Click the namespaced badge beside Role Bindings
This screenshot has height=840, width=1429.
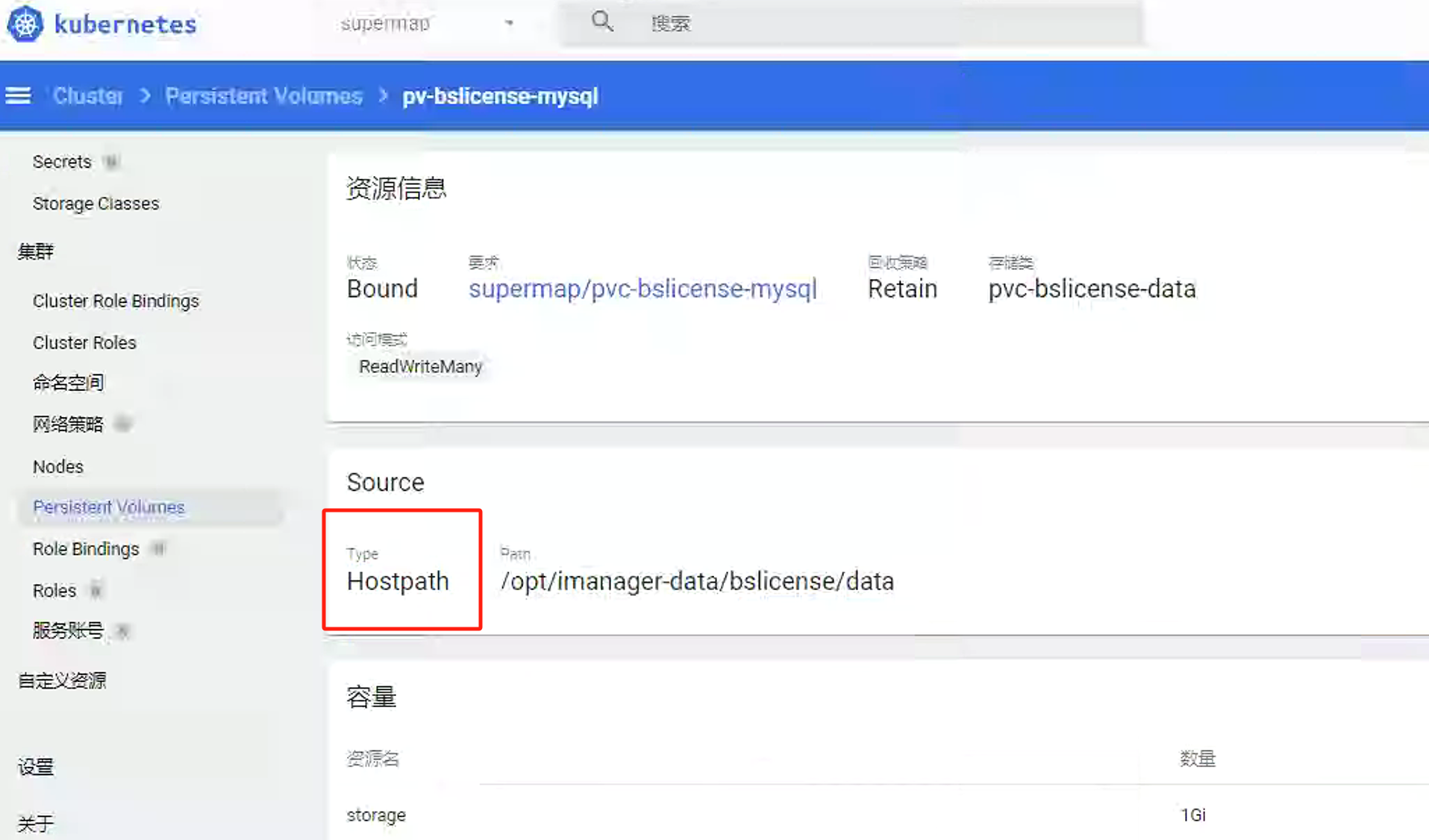158,549
